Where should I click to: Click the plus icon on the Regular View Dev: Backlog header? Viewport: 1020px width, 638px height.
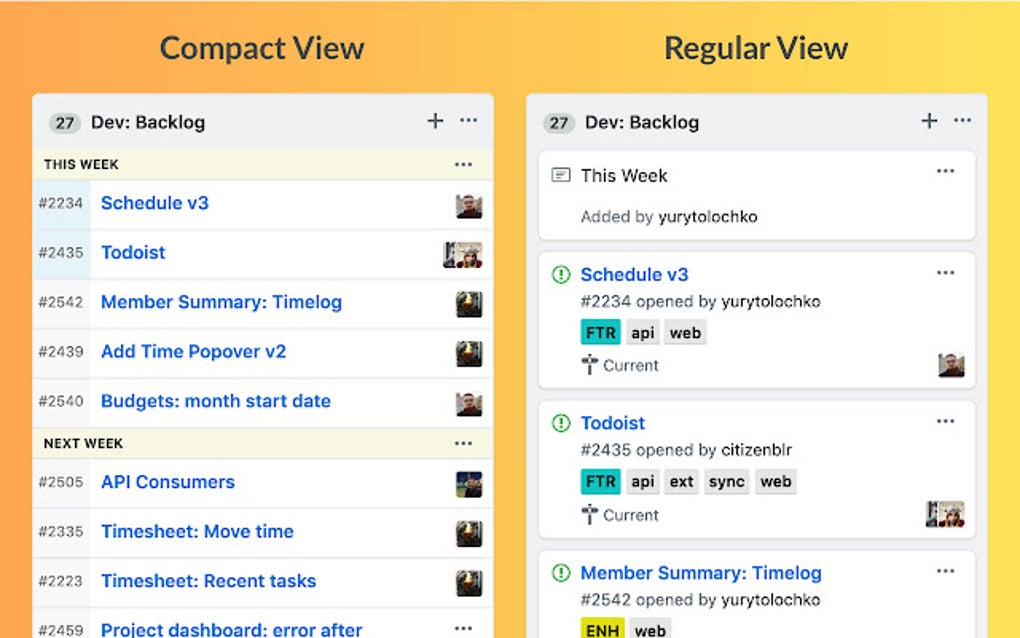(x=929, y=120)
